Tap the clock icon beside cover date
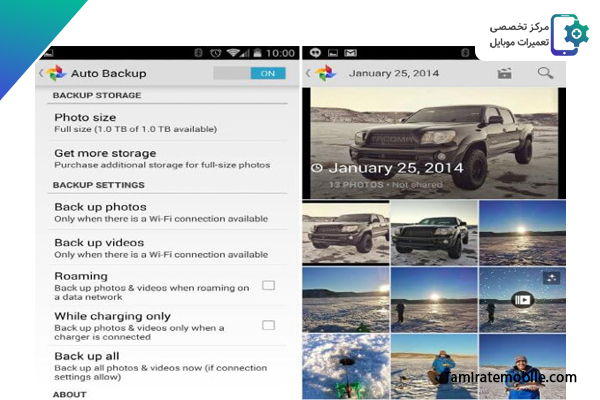 (317, 168)
